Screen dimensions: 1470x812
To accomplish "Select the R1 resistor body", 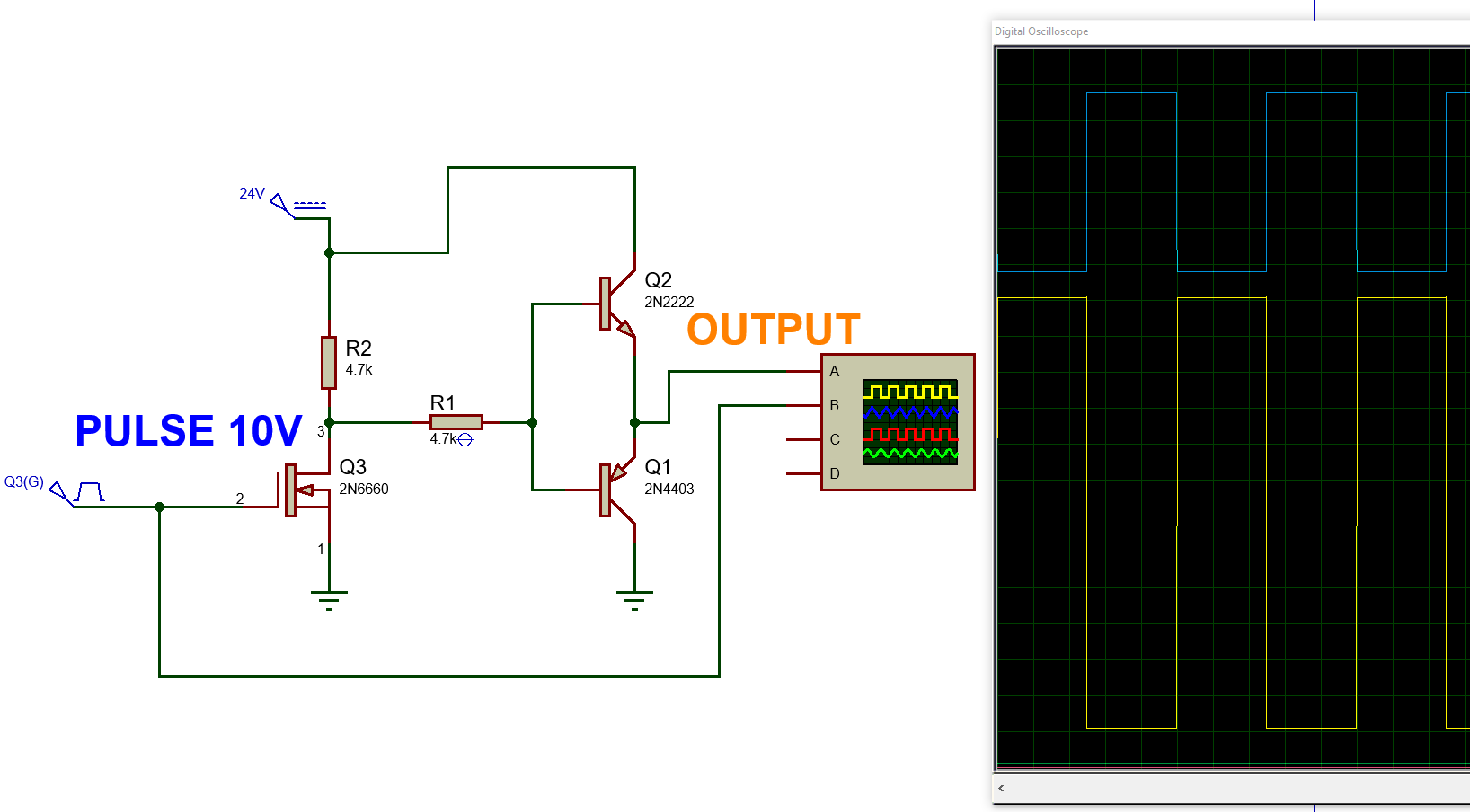I will (456, 422).
